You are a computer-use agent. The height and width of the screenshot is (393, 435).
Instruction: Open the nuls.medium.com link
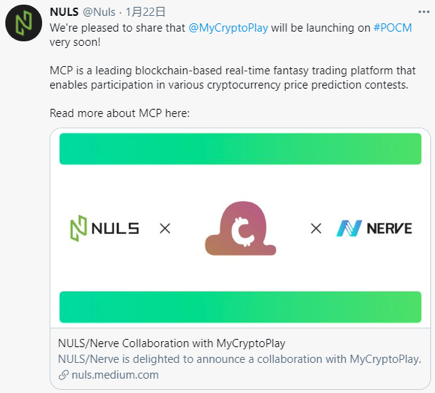[x=115, y=375]
